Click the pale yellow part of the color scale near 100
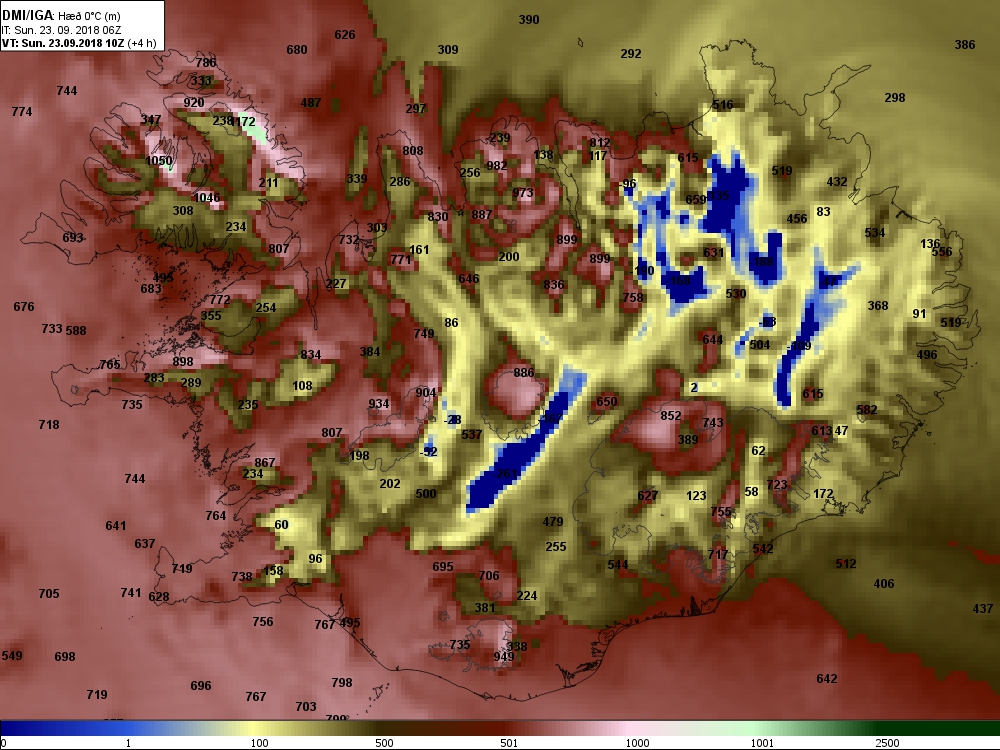The width and height of the screenshot is (1000, 750). coord(255,728)
